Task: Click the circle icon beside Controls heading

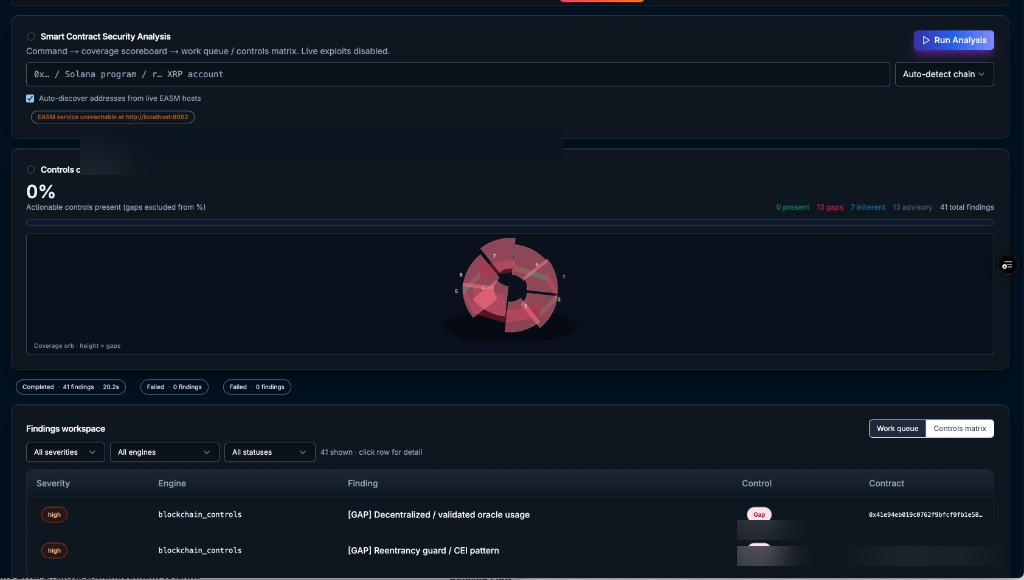Action: [x=31, y=170]
